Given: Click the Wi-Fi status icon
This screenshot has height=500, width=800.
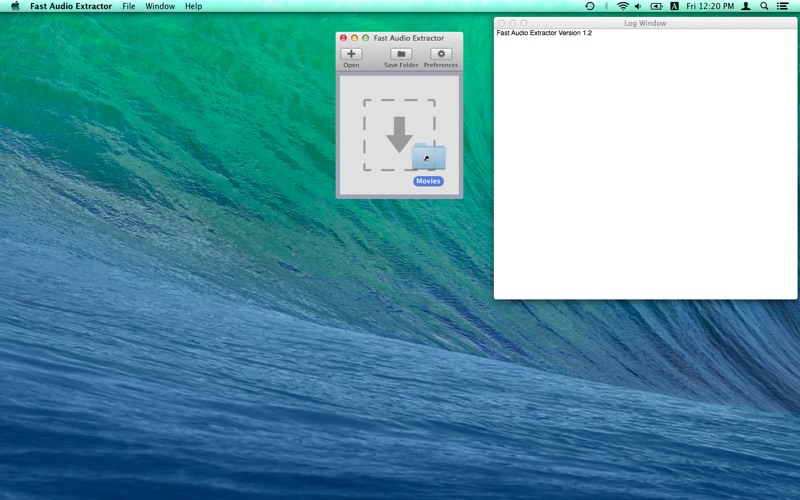Looking at the screenshot, I should click(622, 6).
